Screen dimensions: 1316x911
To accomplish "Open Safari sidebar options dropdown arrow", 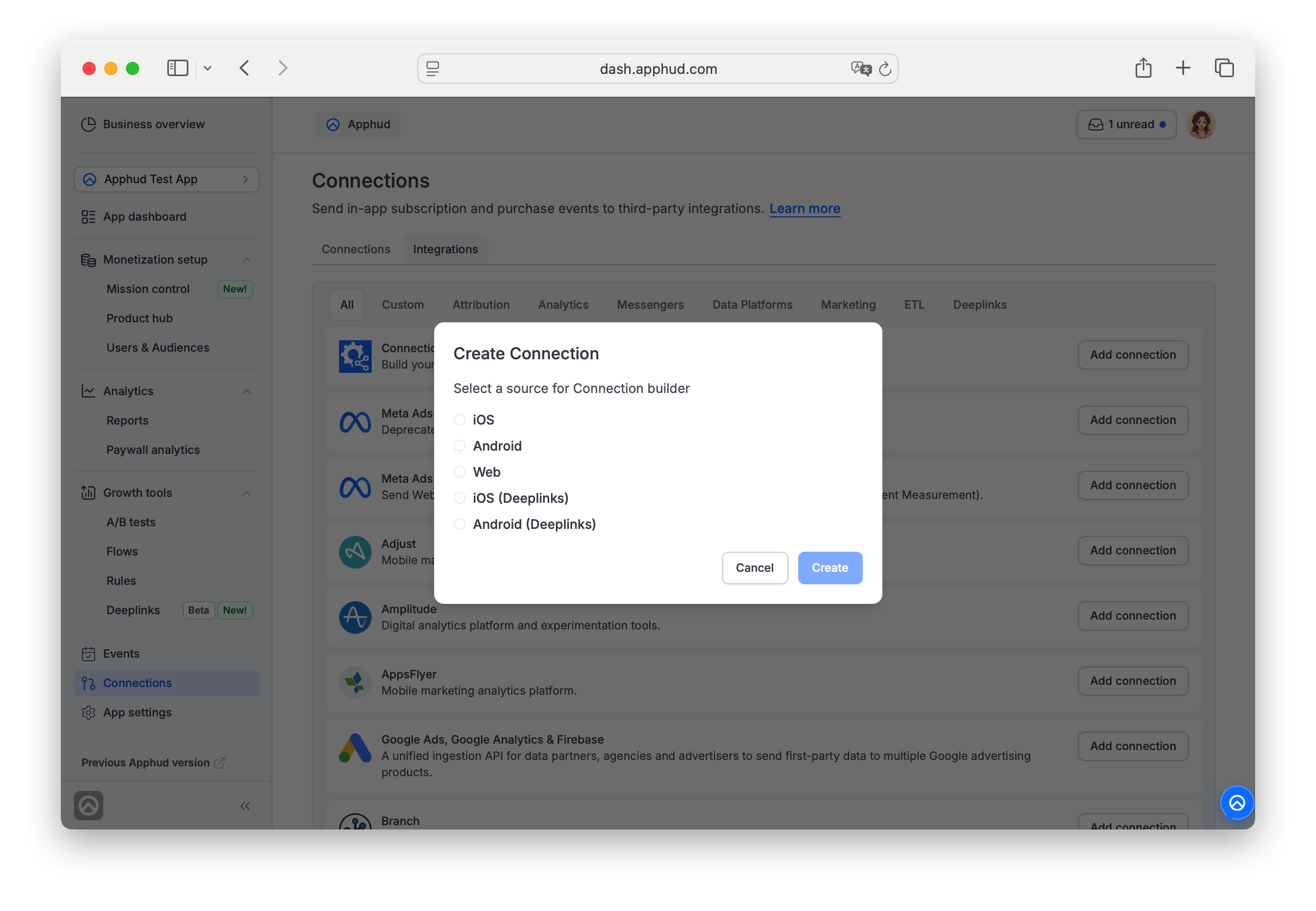I will click(207, 68).
